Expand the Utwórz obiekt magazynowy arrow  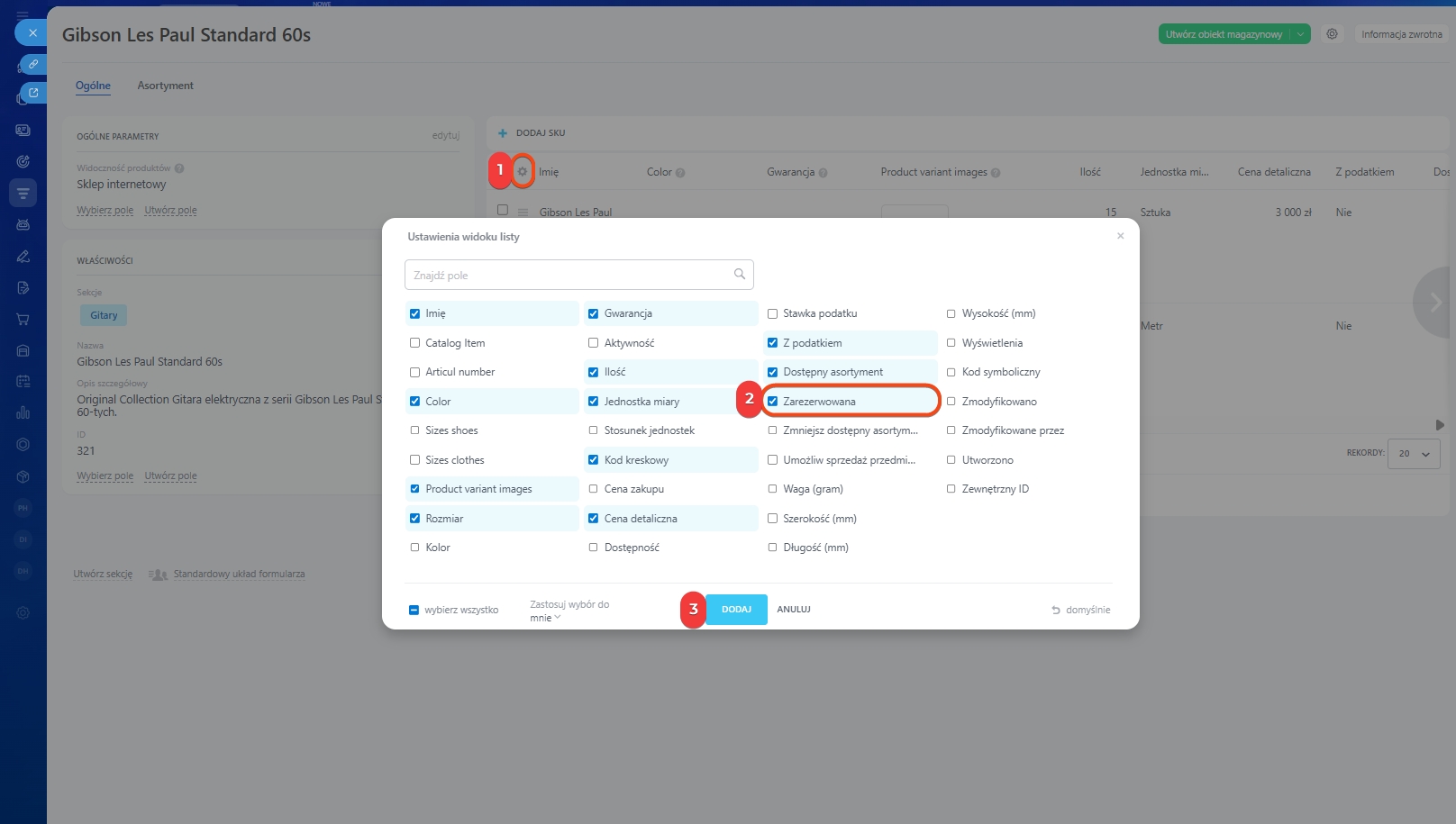click(x=1300, y=34)
